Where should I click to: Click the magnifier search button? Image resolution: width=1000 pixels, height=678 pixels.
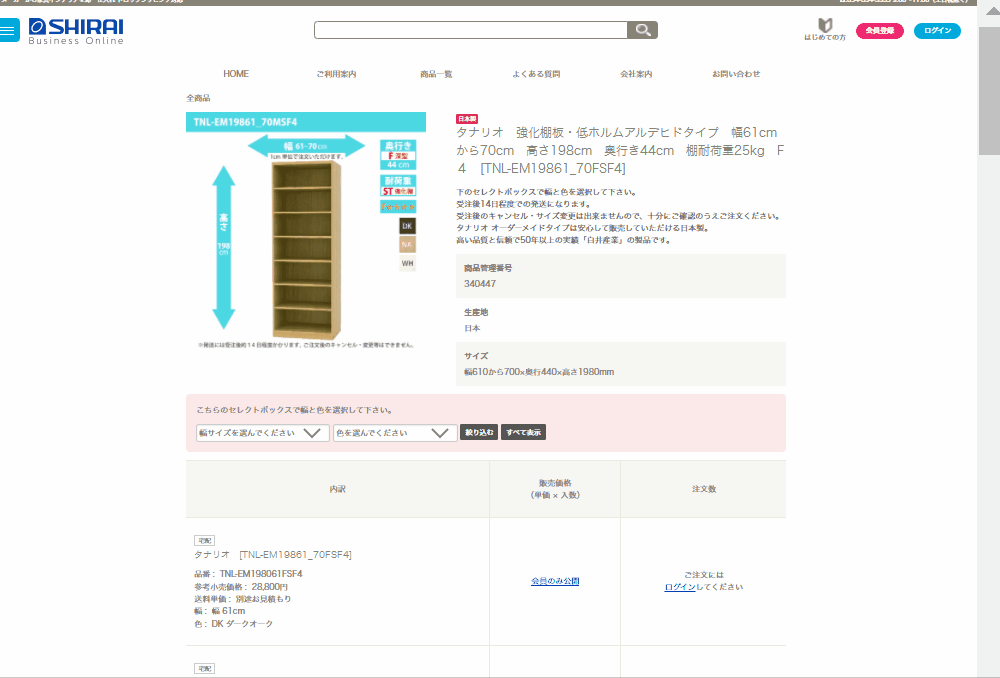pyautogui.click(x=642, y=30)
